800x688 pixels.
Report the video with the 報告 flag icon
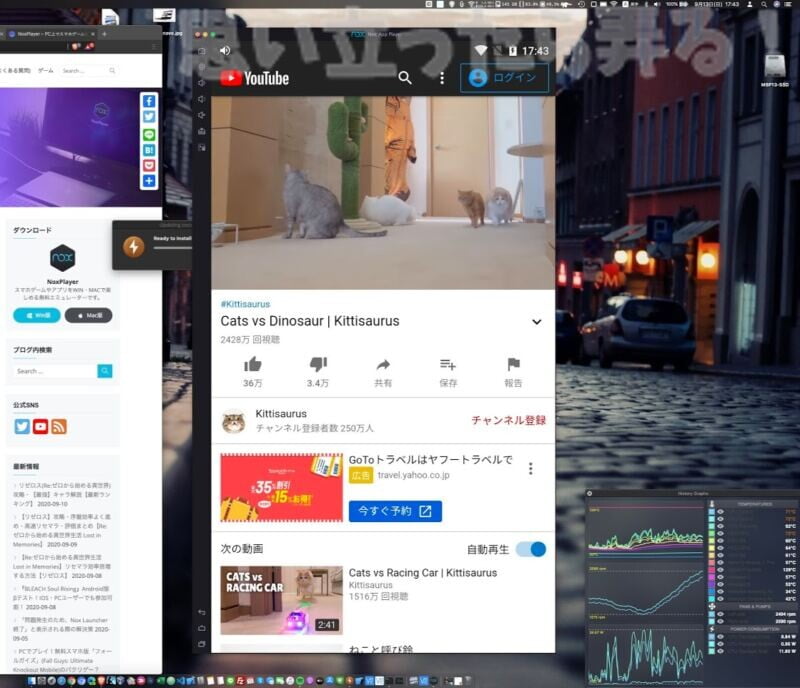[513, 364]
